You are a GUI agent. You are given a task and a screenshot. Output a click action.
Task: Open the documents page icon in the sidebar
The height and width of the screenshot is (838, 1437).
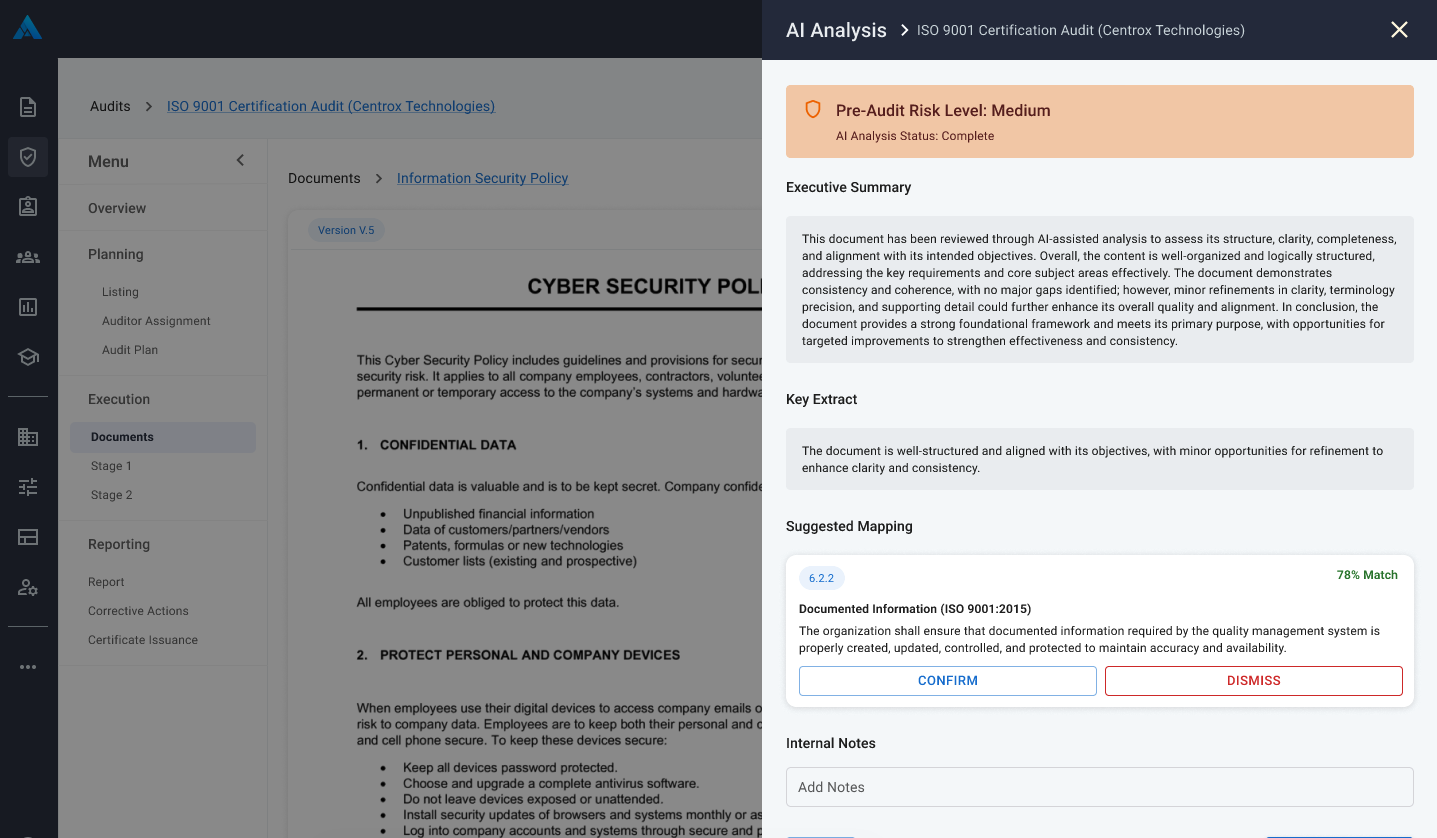tap(28, 107)
